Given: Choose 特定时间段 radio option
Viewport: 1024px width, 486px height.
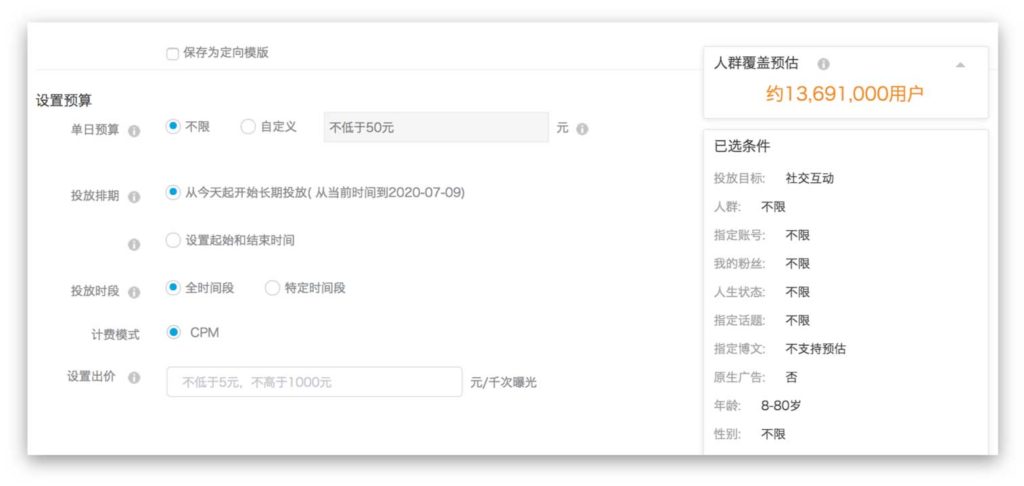Looking at the screenshot, I should tap(272, 287).
